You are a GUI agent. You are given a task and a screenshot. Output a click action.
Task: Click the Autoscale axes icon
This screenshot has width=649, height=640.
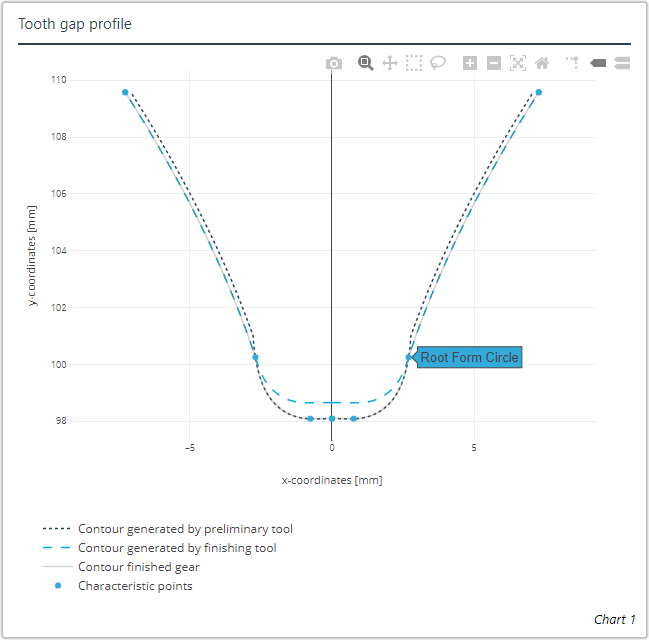[x=518, y=63]
